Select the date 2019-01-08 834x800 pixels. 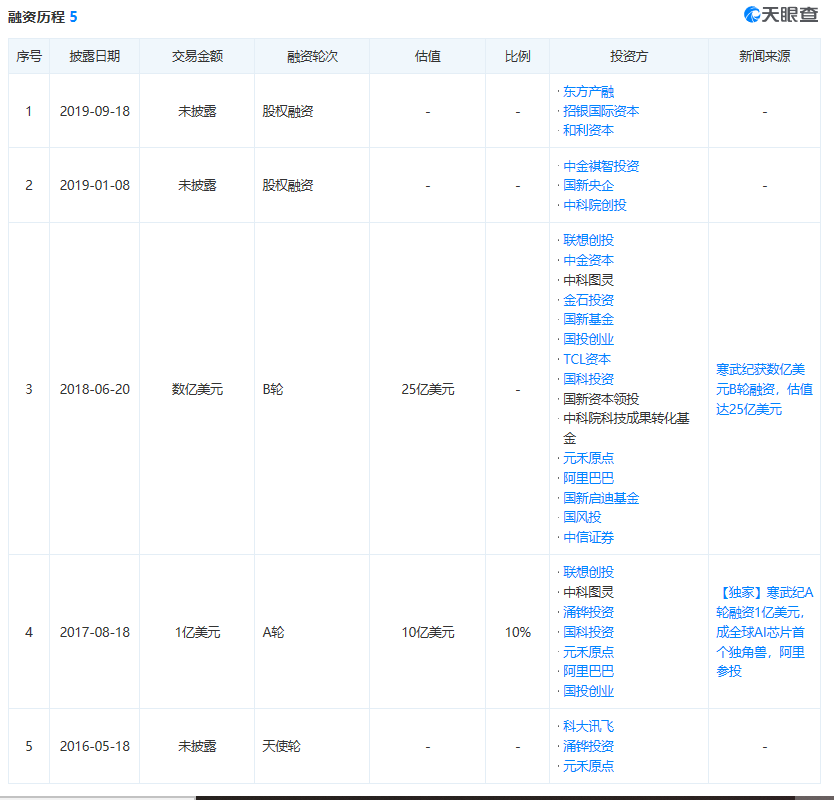click(95, 186)
